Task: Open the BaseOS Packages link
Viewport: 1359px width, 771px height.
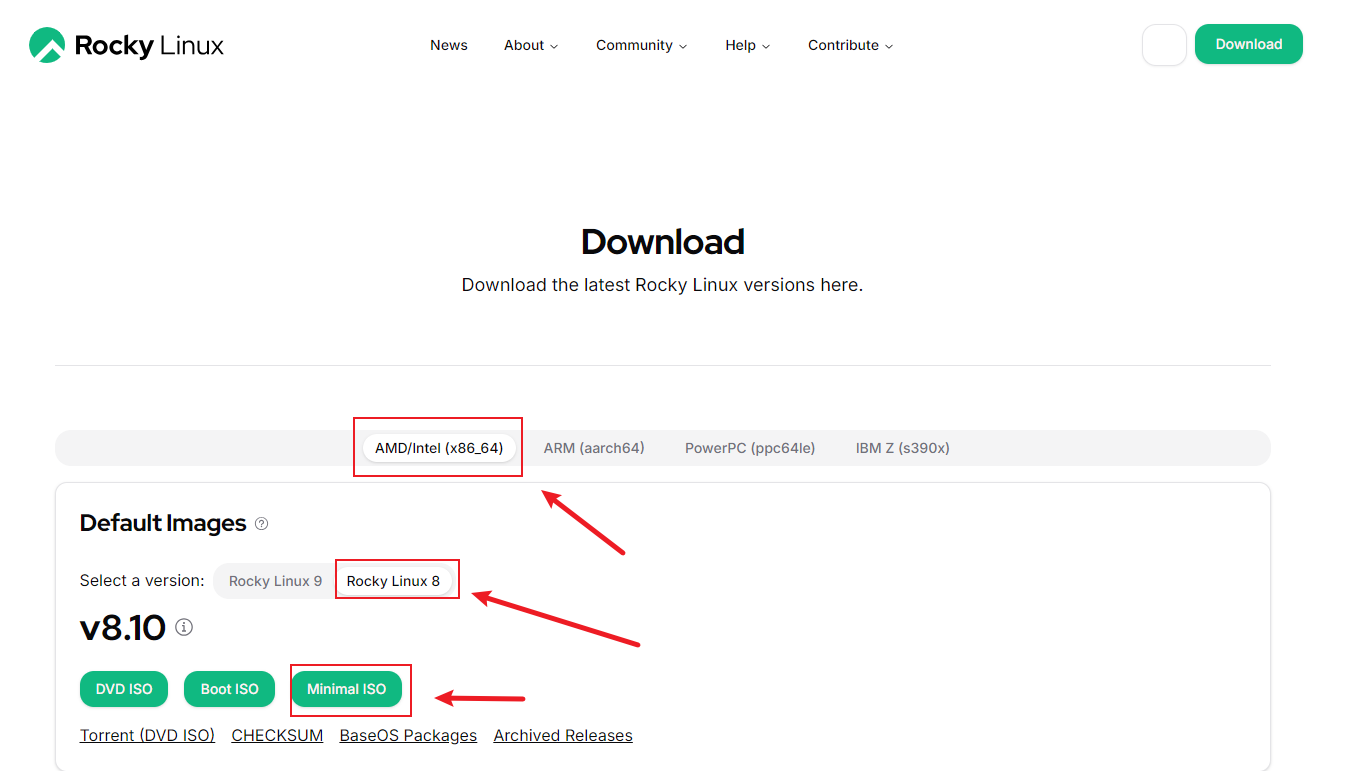Action: pos(408,735)
